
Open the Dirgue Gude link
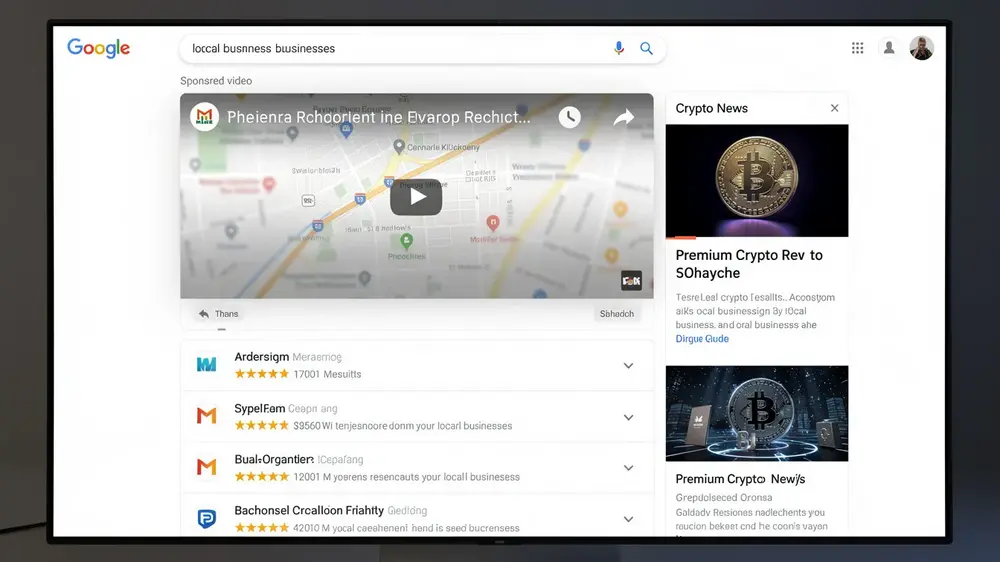coord(702,339)
